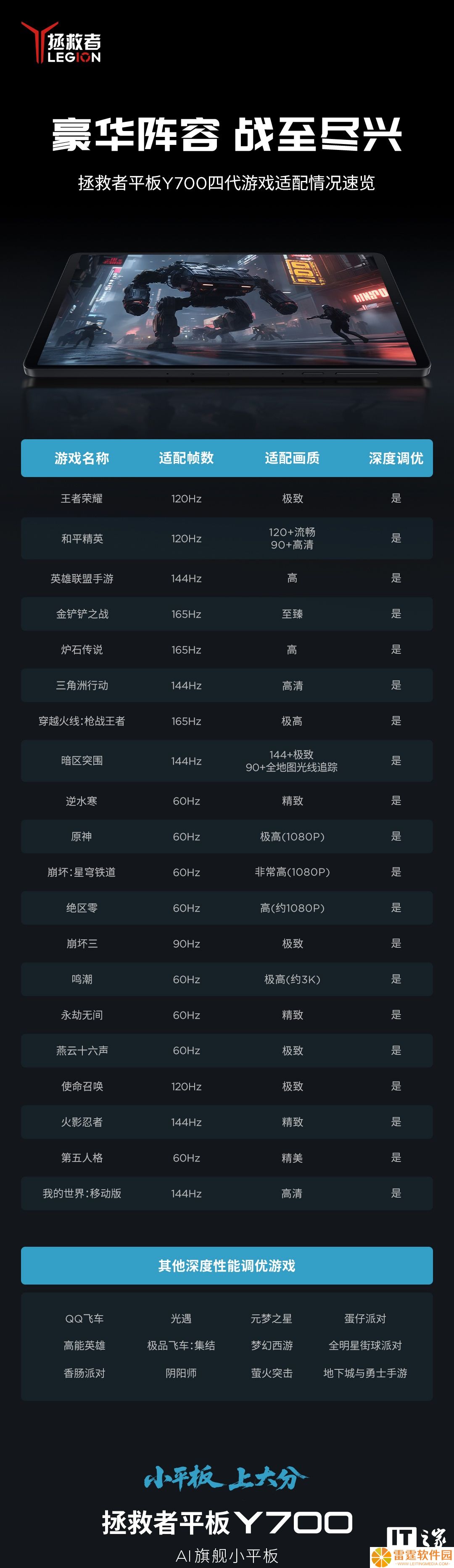Click the 豪华阵容 战至尽兴 headline

227,134
